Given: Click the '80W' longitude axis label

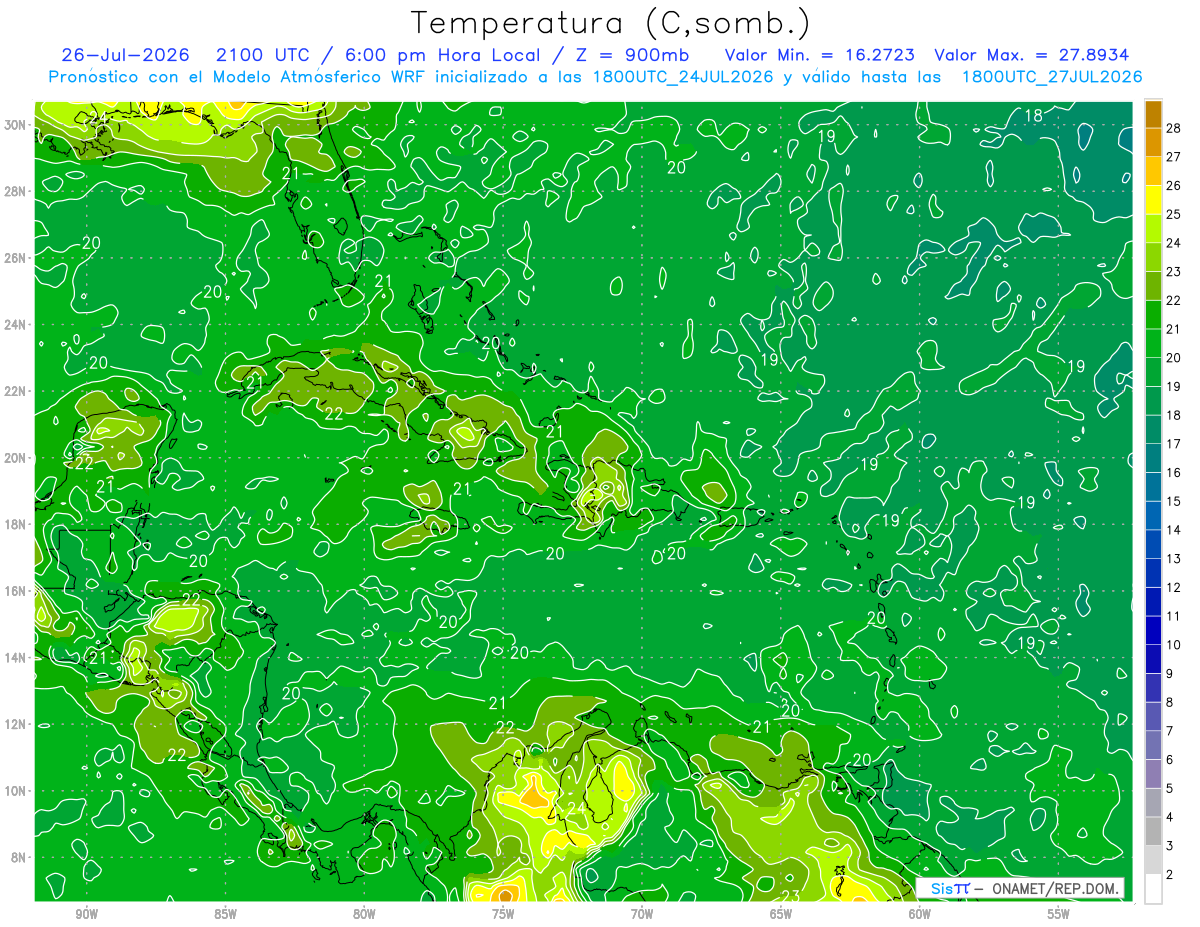Looking at the screenshot, I should pos(364,914).
